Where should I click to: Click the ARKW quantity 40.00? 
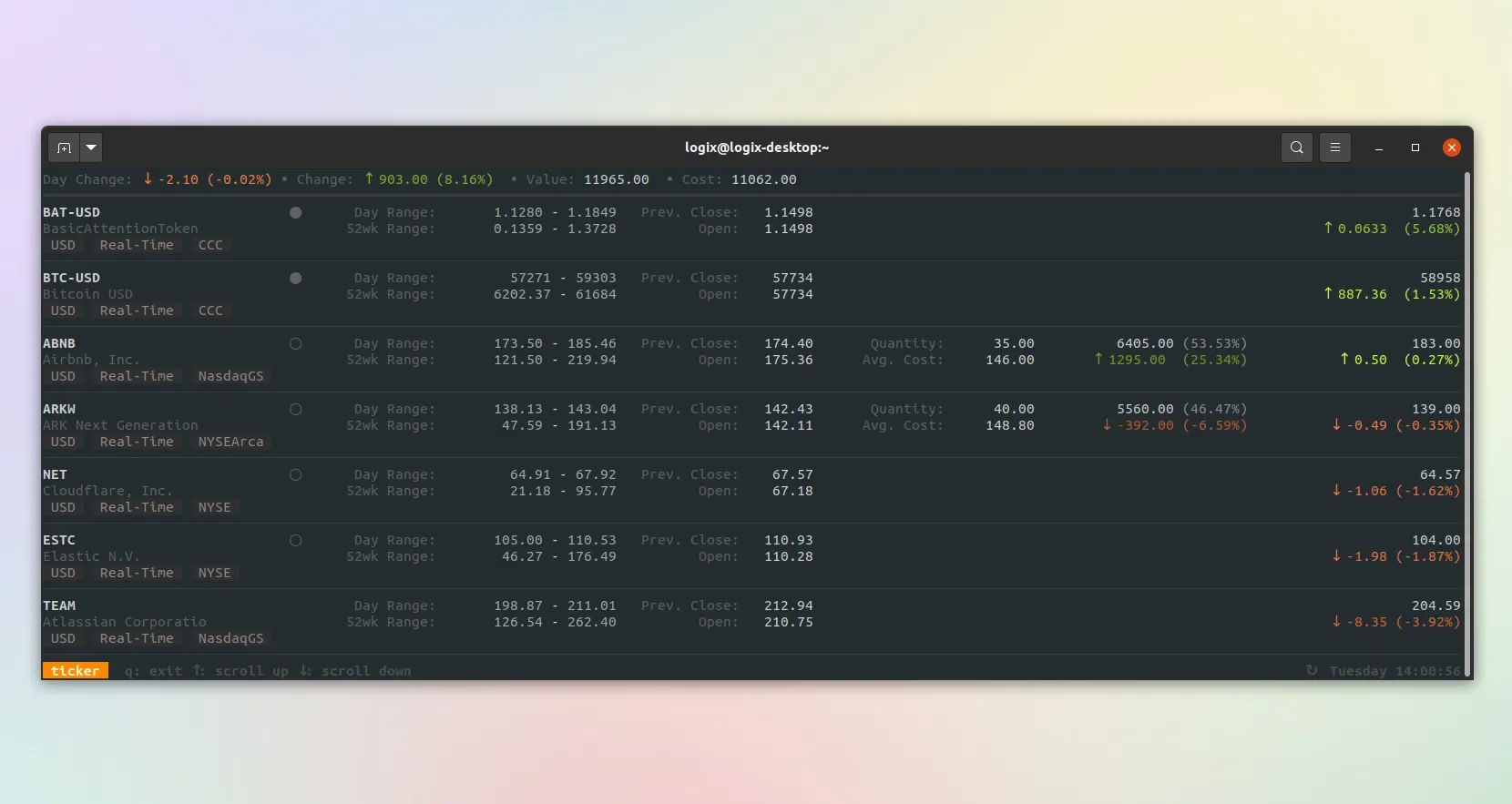(x=1014, y=410)
